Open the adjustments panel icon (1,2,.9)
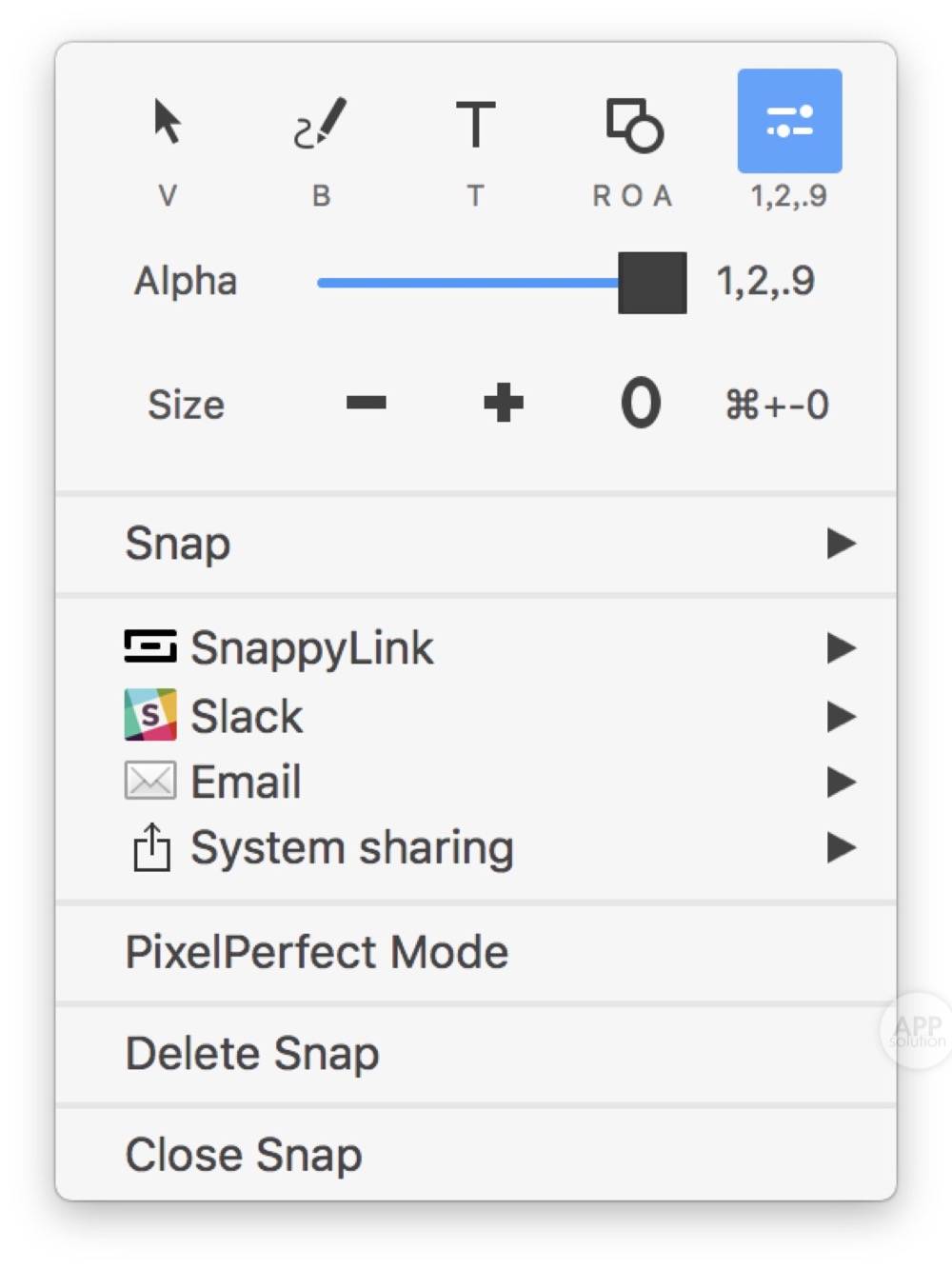This screenshot has width=952, height=1269. [789, 119]
